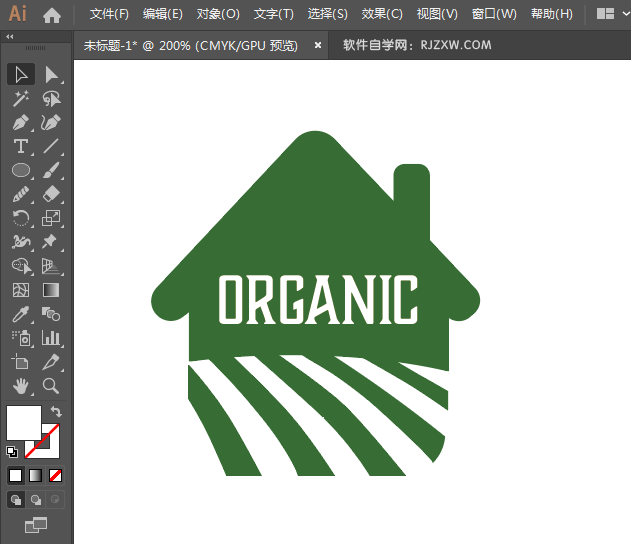Swap fill and stroke colors
The image size is (631, 544).
[57, 412]
